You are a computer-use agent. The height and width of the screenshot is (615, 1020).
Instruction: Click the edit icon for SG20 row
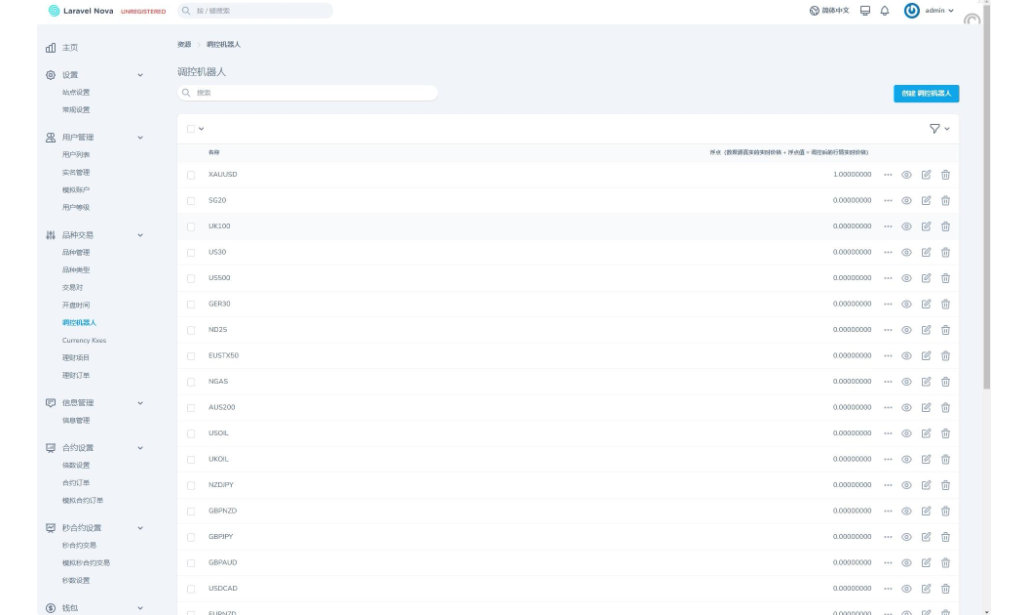click(926, 200)
